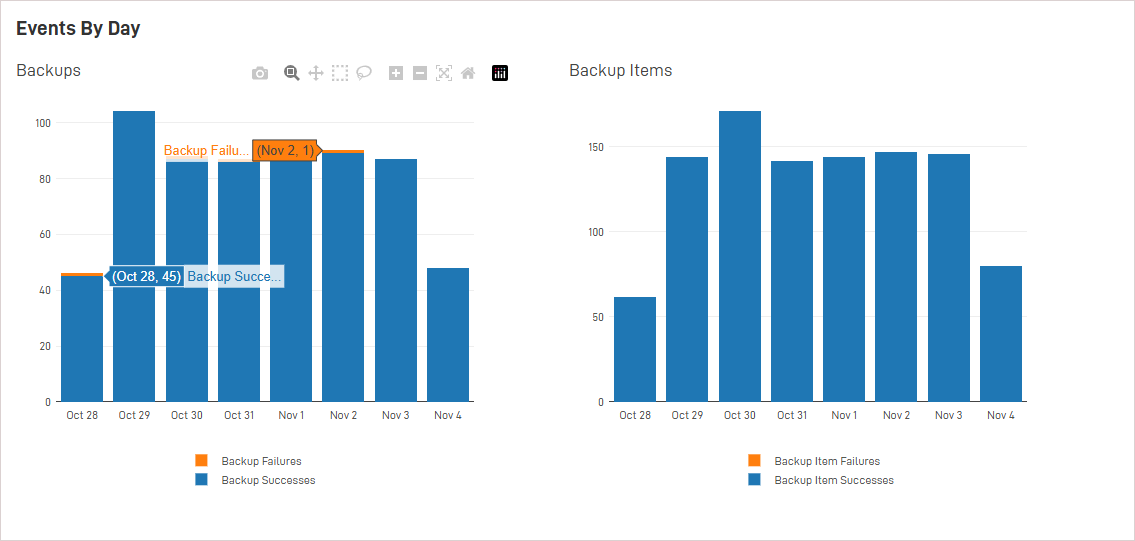Select the Zoom magnifier tool
Image resolution: width=1135 pixels, height=541 pixels.
291,73
